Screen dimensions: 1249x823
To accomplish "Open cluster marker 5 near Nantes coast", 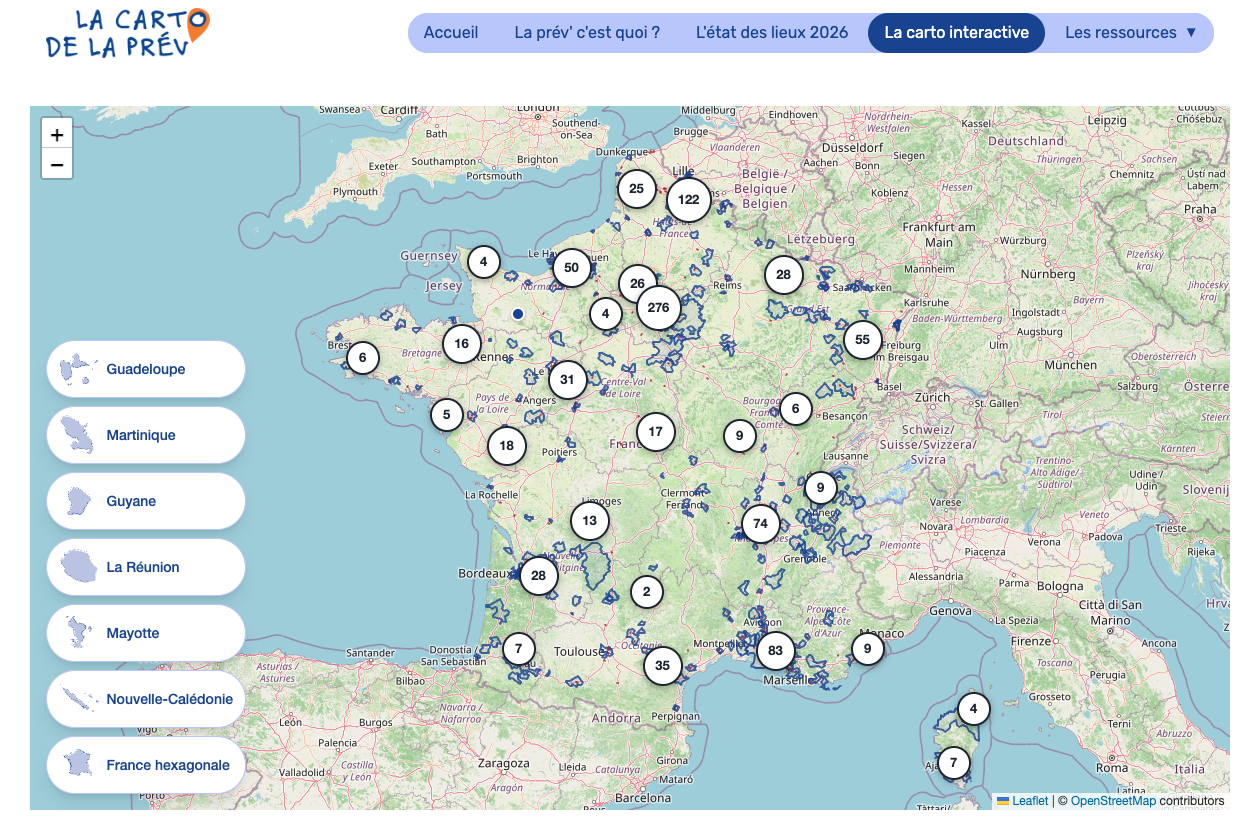I will coord(446,414).
